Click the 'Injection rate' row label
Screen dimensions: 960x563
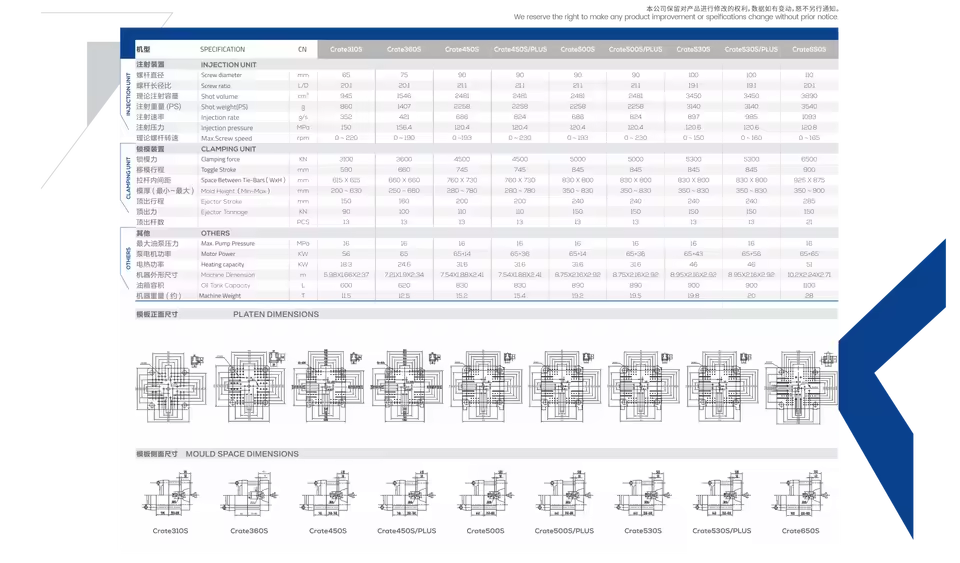(220, 117)
